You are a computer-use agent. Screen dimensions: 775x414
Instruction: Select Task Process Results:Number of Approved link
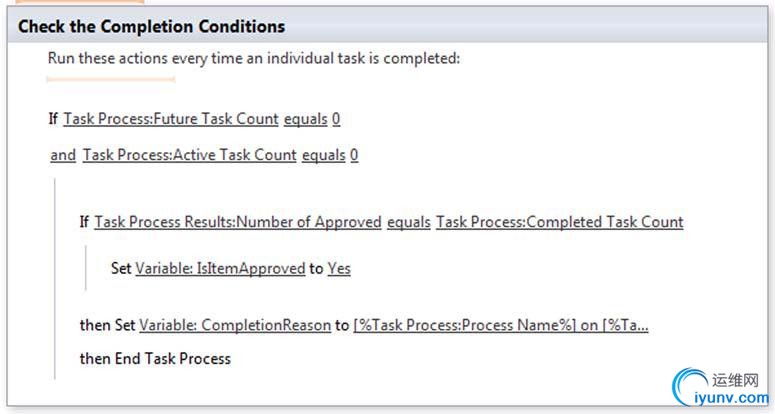[x=238, y=222]
